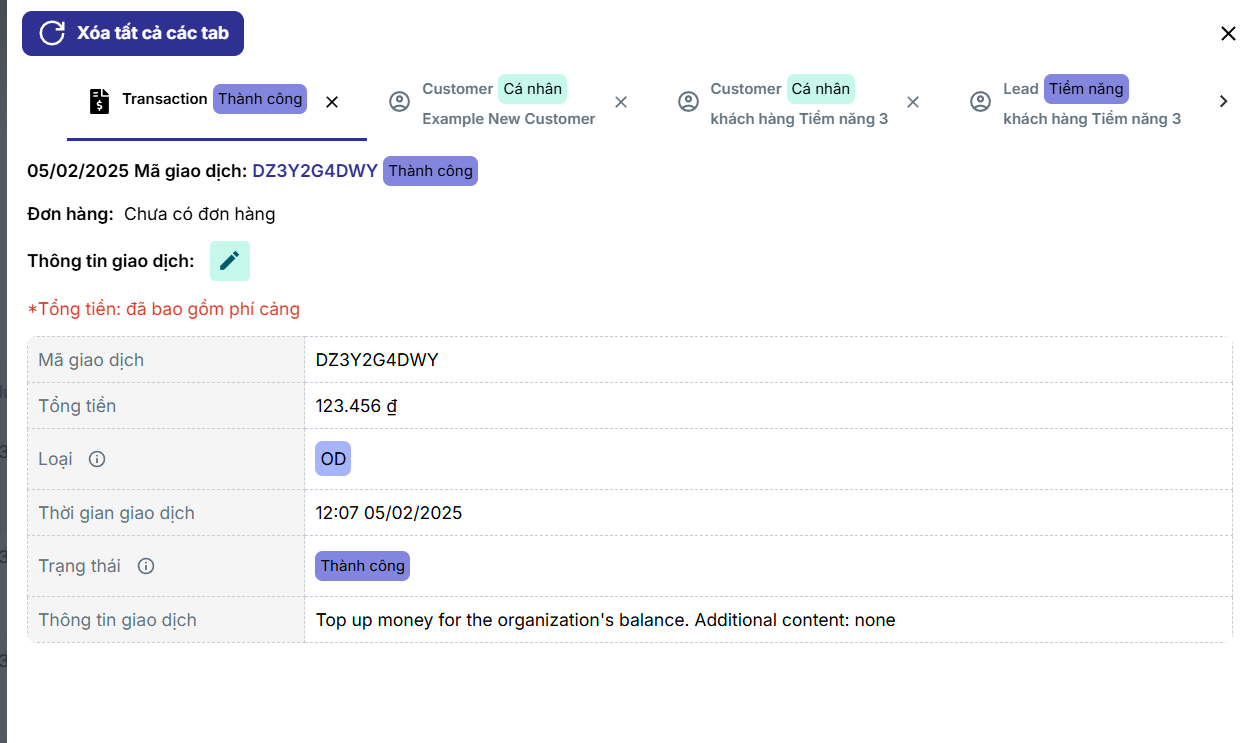Screen dimensions: 1250x743
Task: Click the refresh icon in Xóa tất cả các tab
Action: point(52,33)
